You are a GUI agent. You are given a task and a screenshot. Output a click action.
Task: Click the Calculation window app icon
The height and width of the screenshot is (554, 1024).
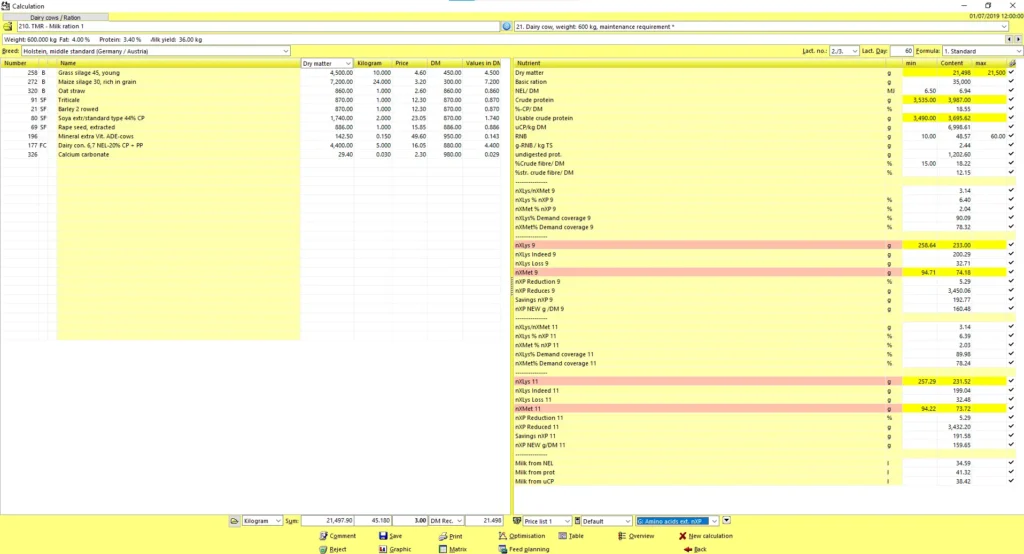click(6, 6)
